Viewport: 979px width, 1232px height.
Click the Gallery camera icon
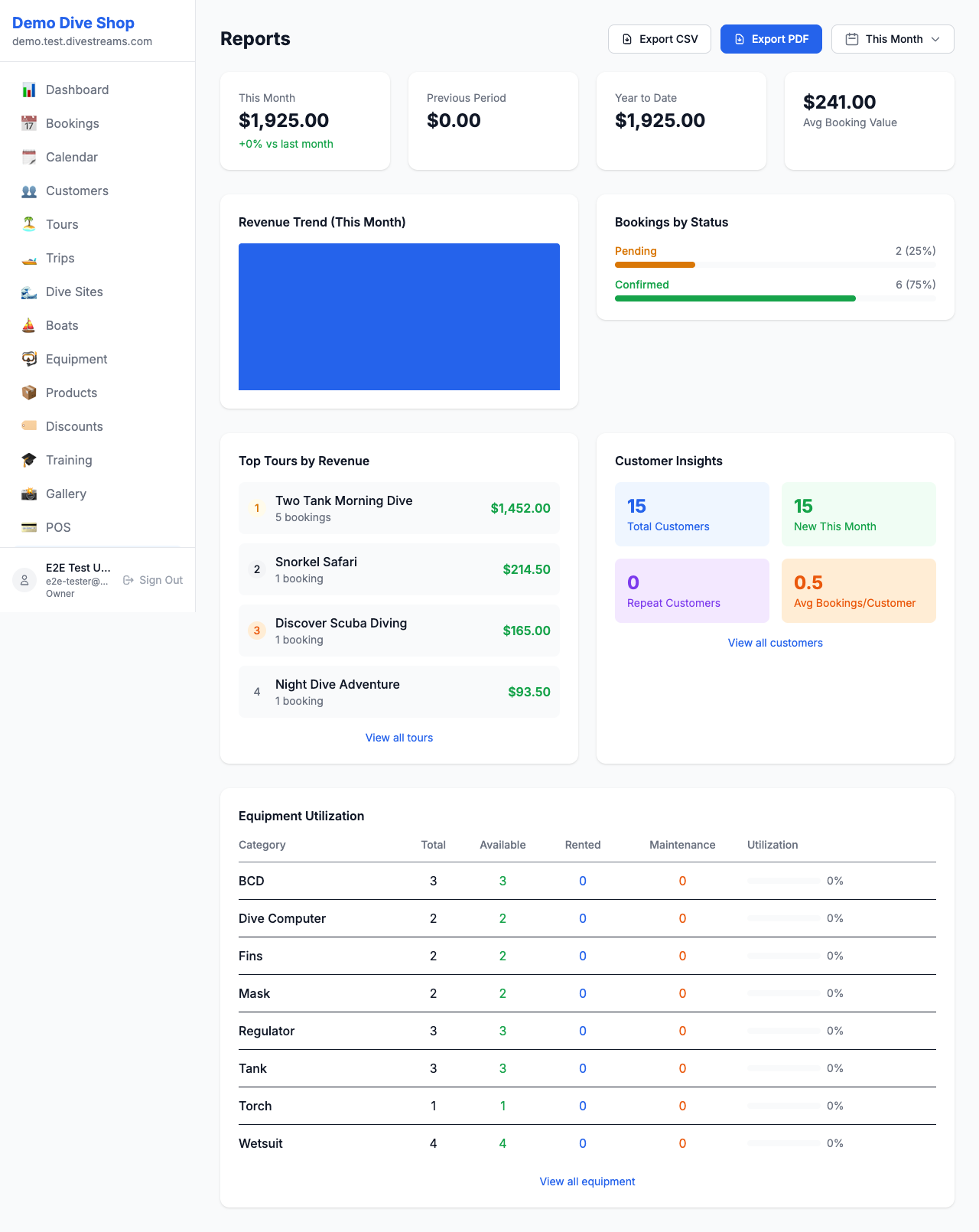(x=29, y=494)
